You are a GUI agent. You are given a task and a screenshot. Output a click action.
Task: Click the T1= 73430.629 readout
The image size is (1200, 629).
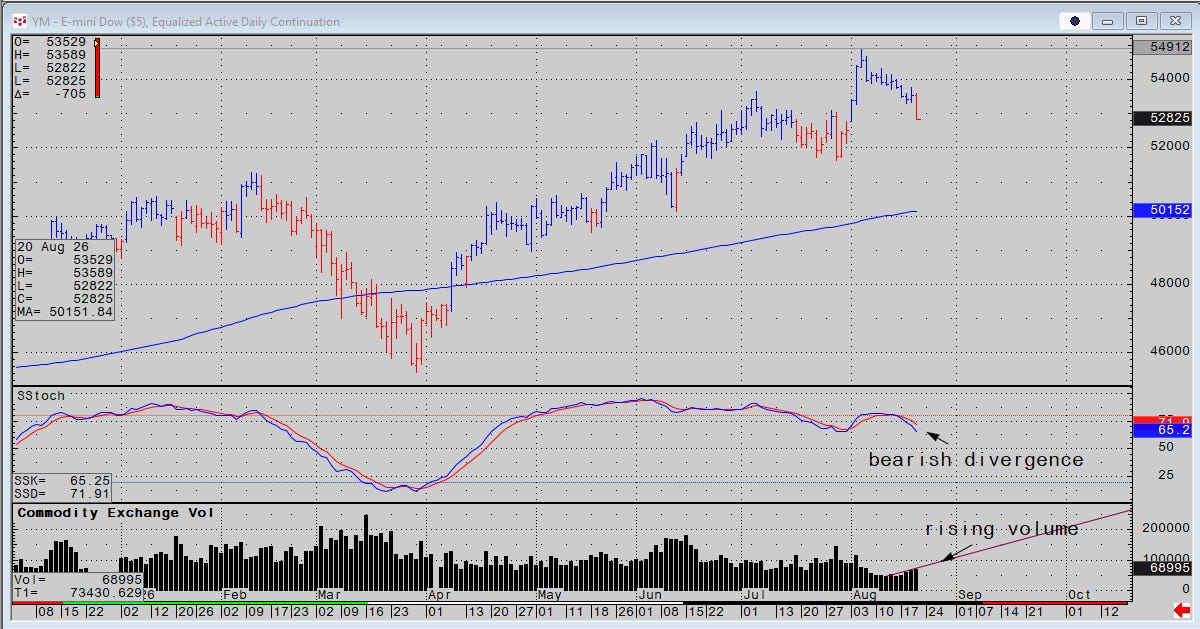point(77,593)
